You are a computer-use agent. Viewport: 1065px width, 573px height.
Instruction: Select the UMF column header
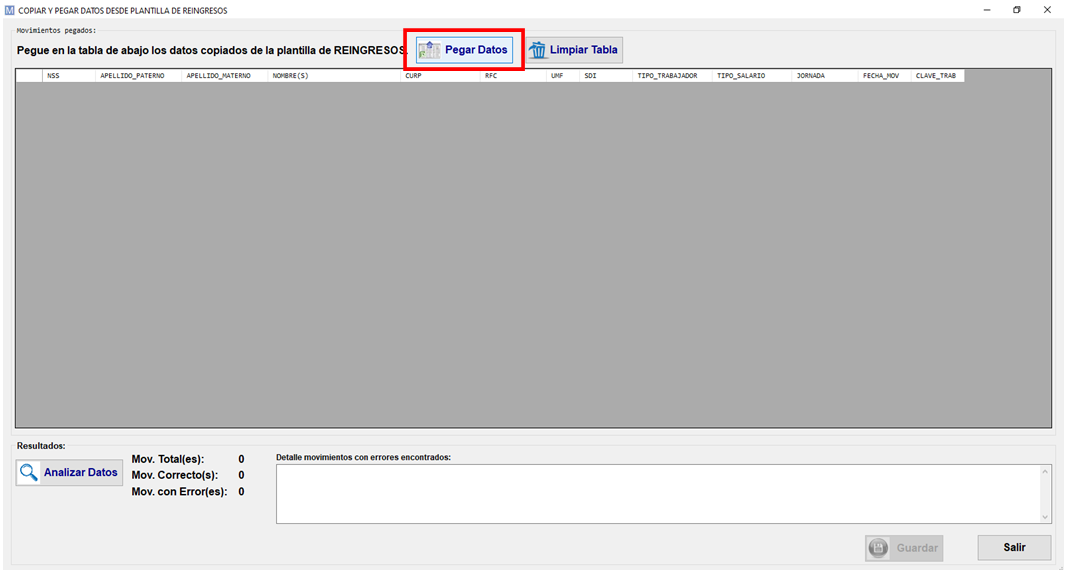coord(563,76)
